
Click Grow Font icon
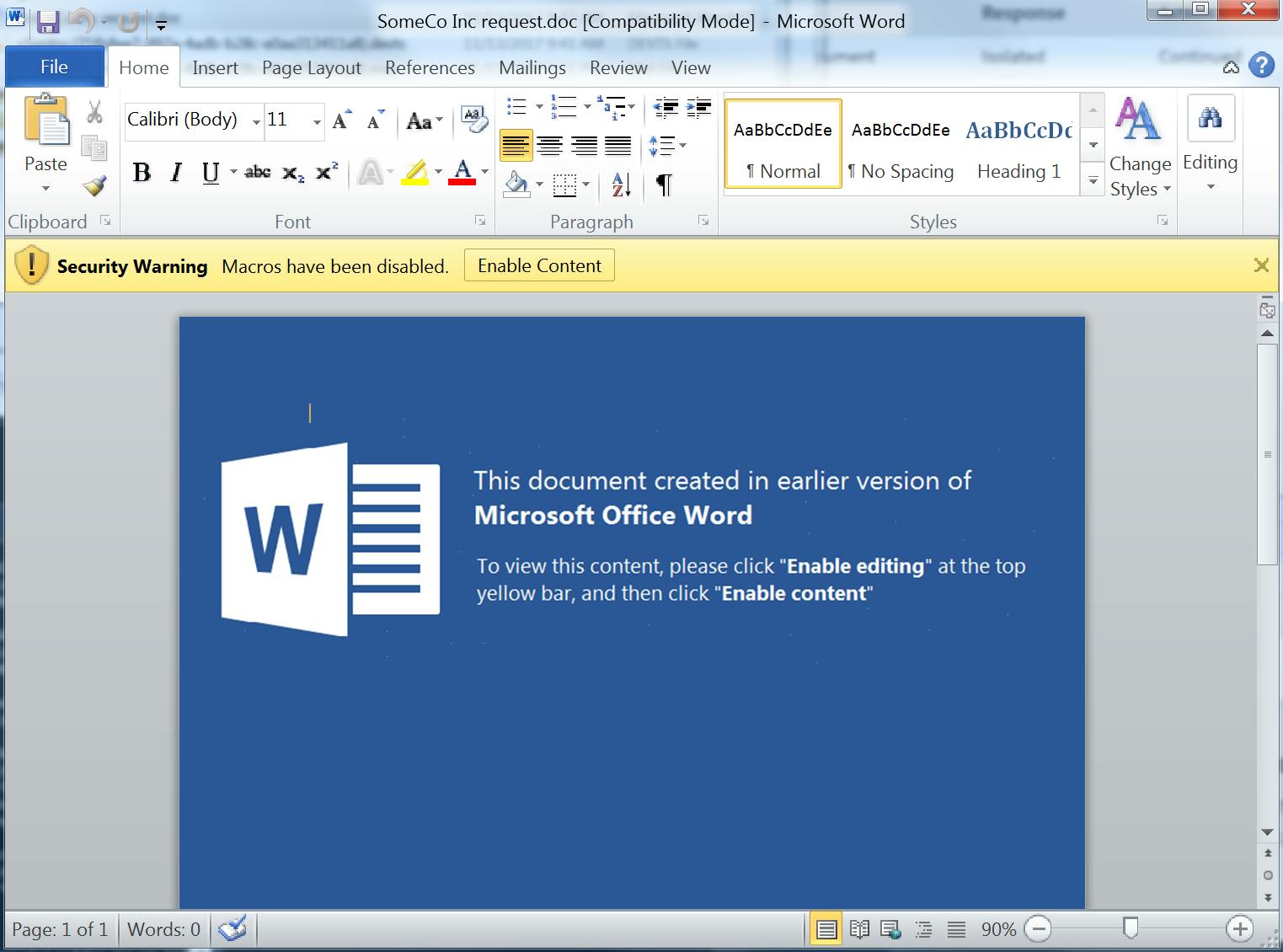[341, 120]
